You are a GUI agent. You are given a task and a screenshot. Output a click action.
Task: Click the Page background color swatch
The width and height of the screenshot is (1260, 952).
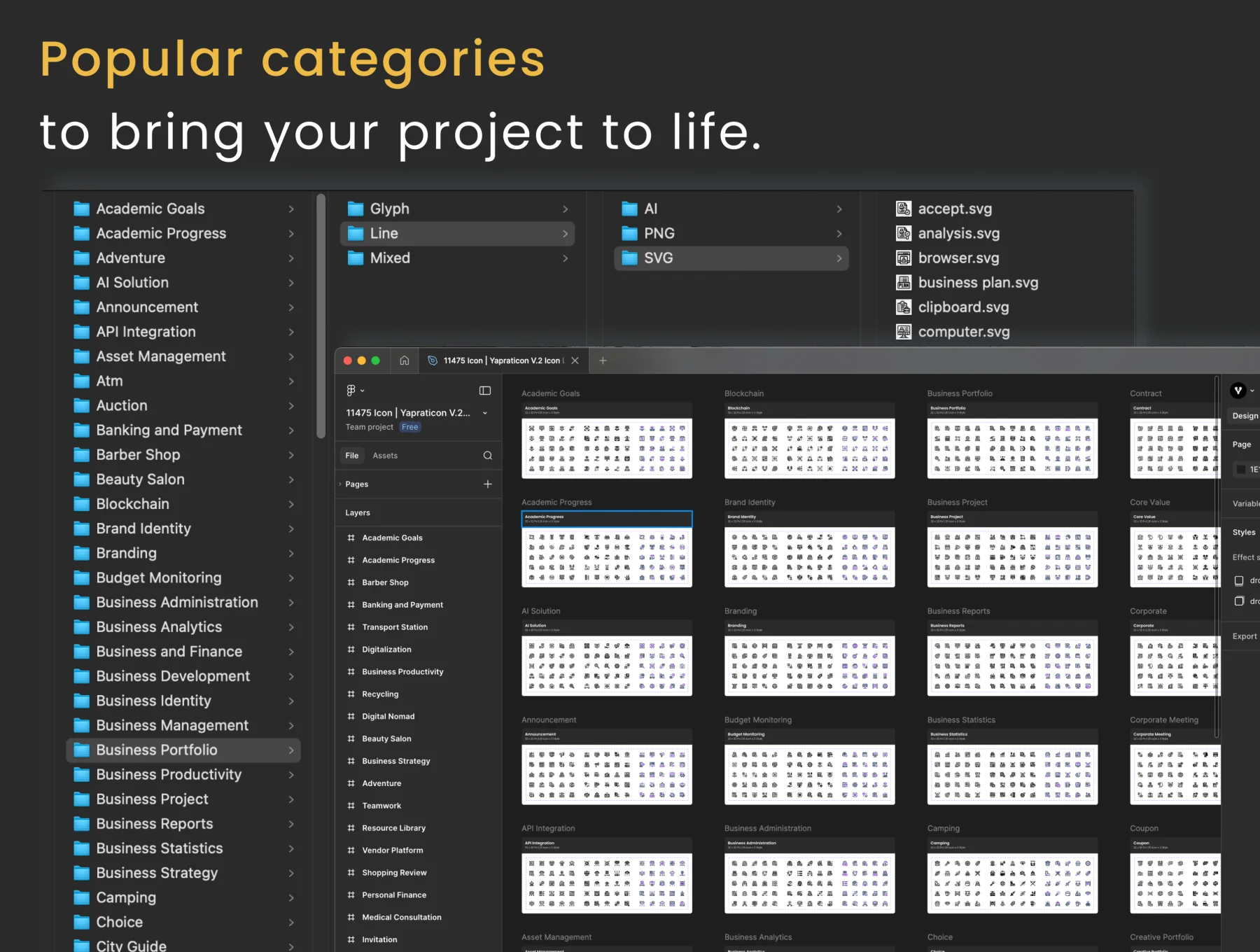pyautogui.click(x=1240, y=469)
